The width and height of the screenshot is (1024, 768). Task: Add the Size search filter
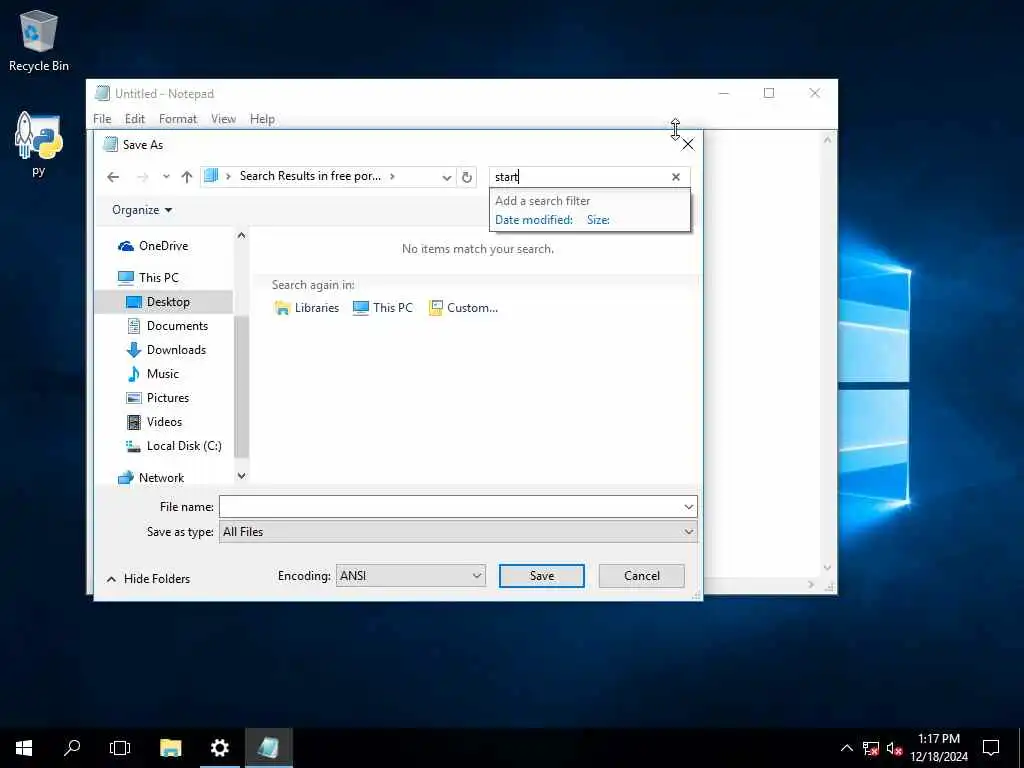click(x=598, y=220)
